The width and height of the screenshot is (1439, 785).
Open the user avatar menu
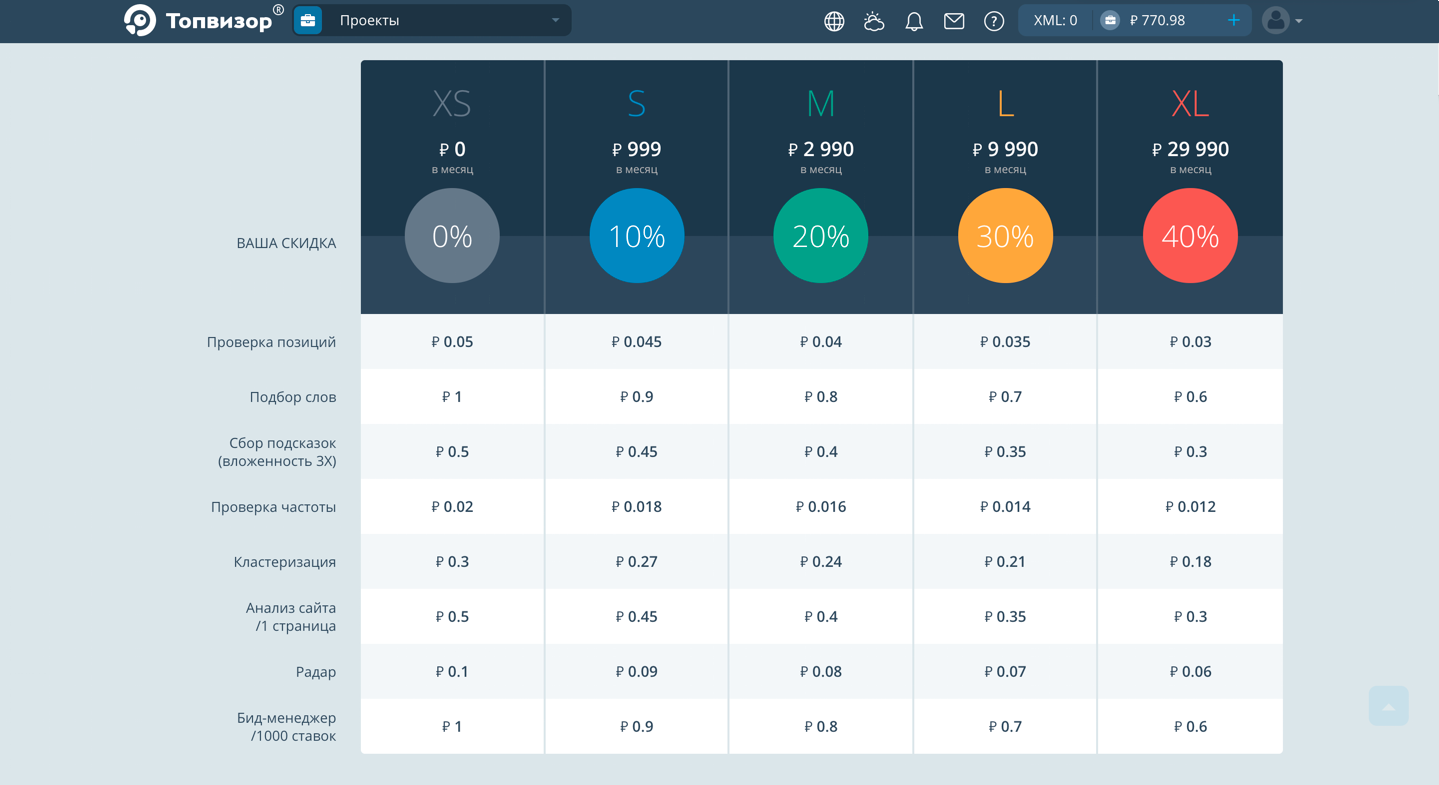(x=1276, y=20)
